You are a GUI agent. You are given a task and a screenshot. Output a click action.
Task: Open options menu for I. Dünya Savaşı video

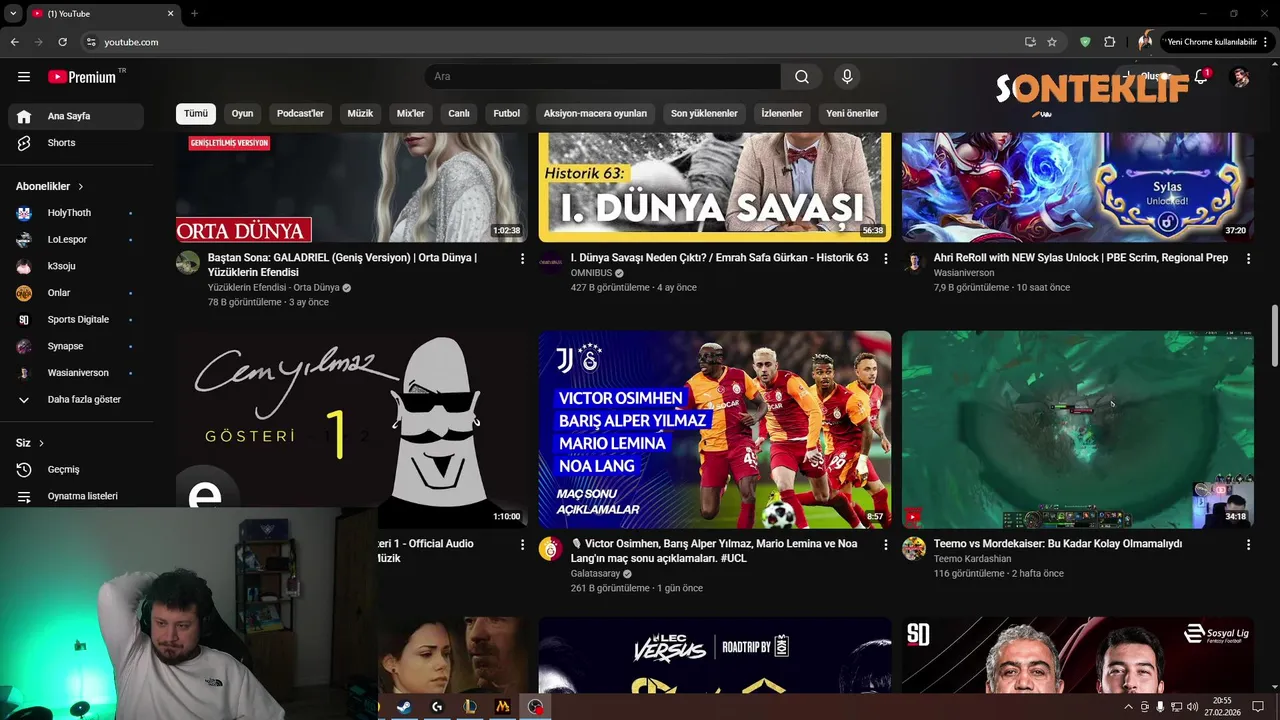click(x=885, y=259)
